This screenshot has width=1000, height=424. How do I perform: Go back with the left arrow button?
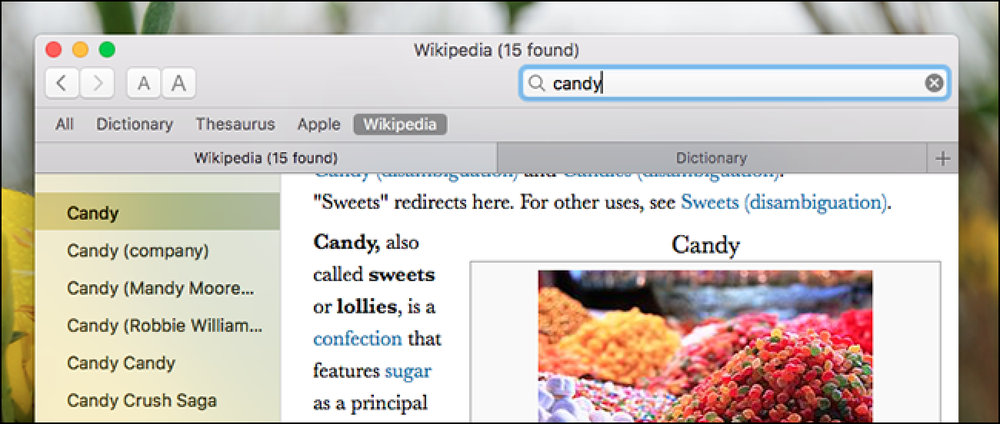click(x=61, y=84)
